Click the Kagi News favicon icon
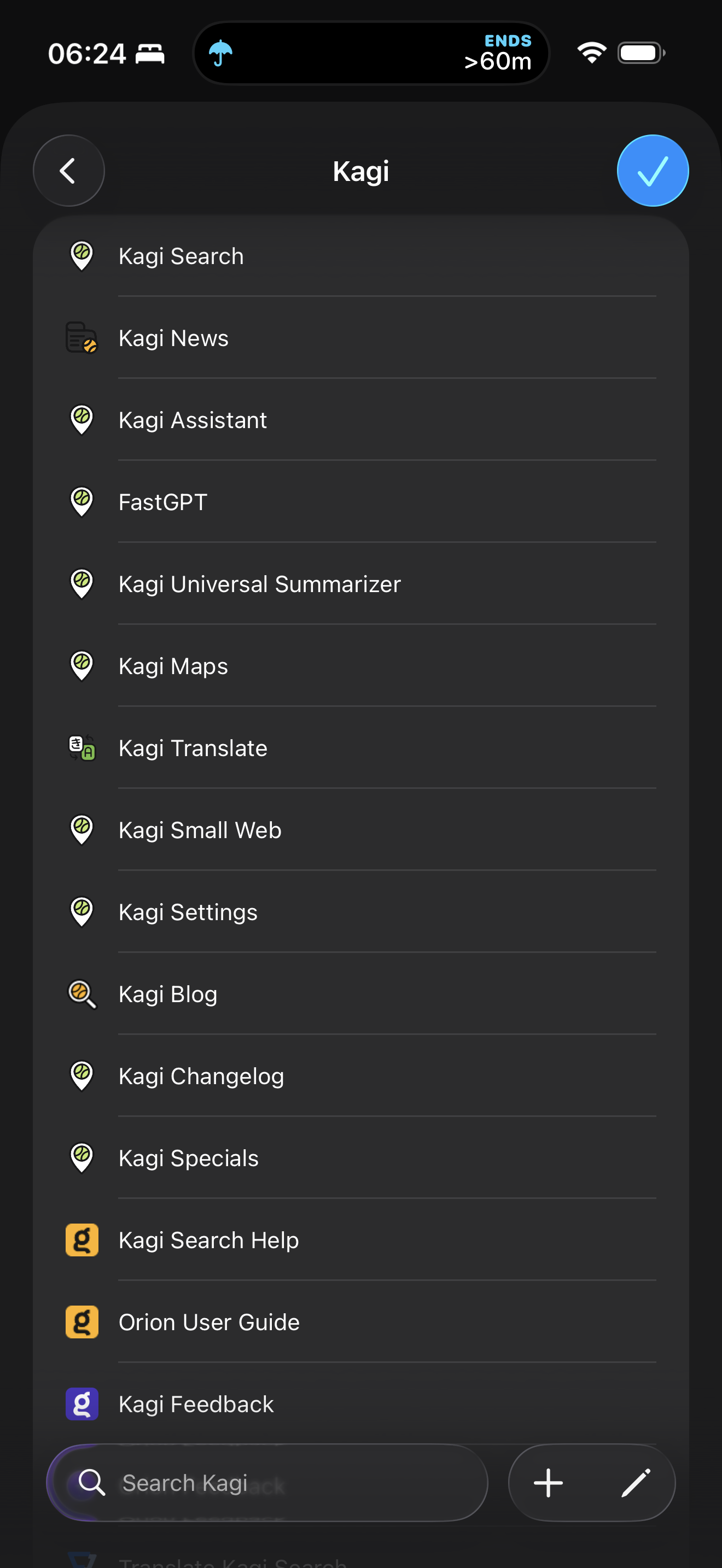 coord(81,338)
